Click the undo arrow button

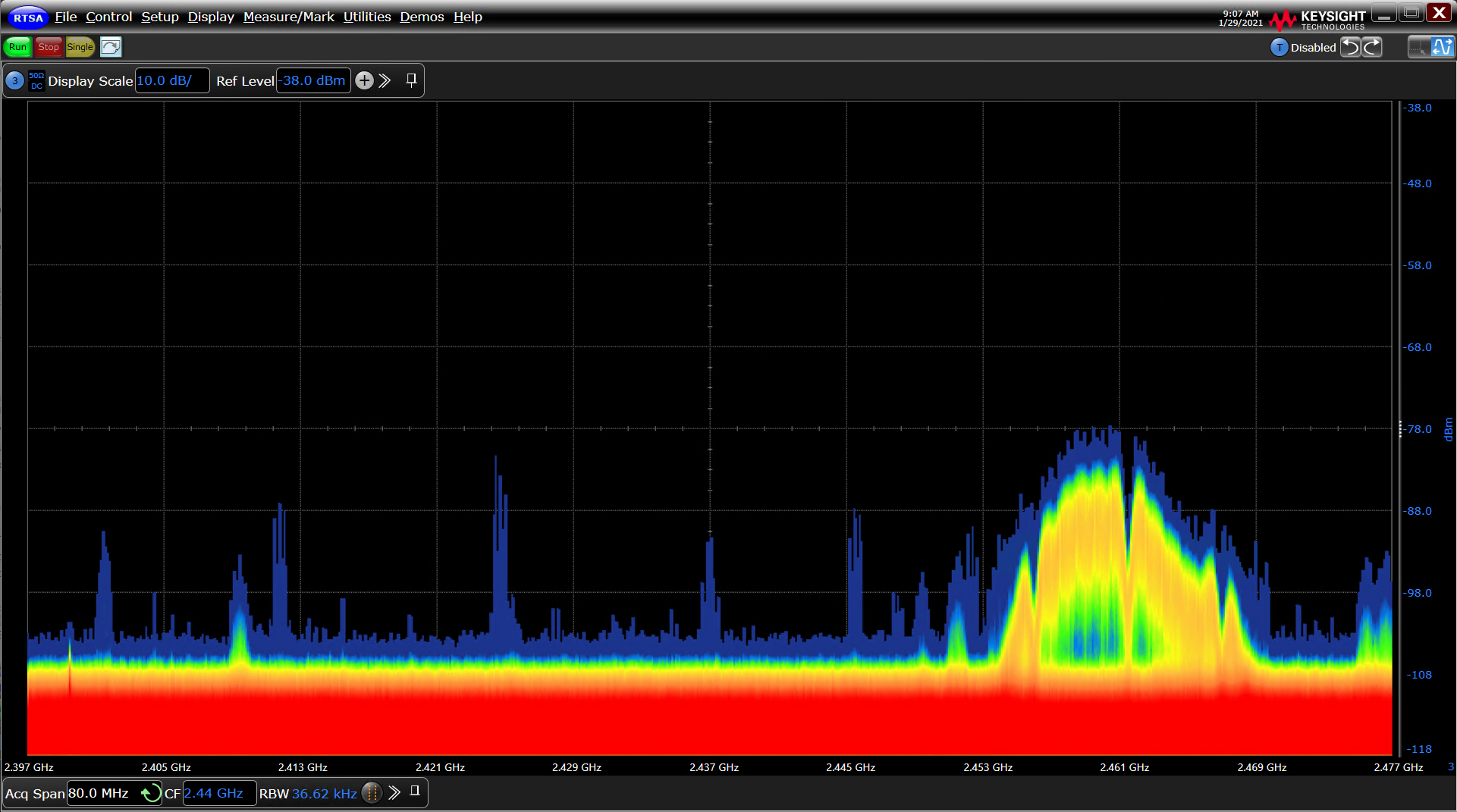[1350, 47]
